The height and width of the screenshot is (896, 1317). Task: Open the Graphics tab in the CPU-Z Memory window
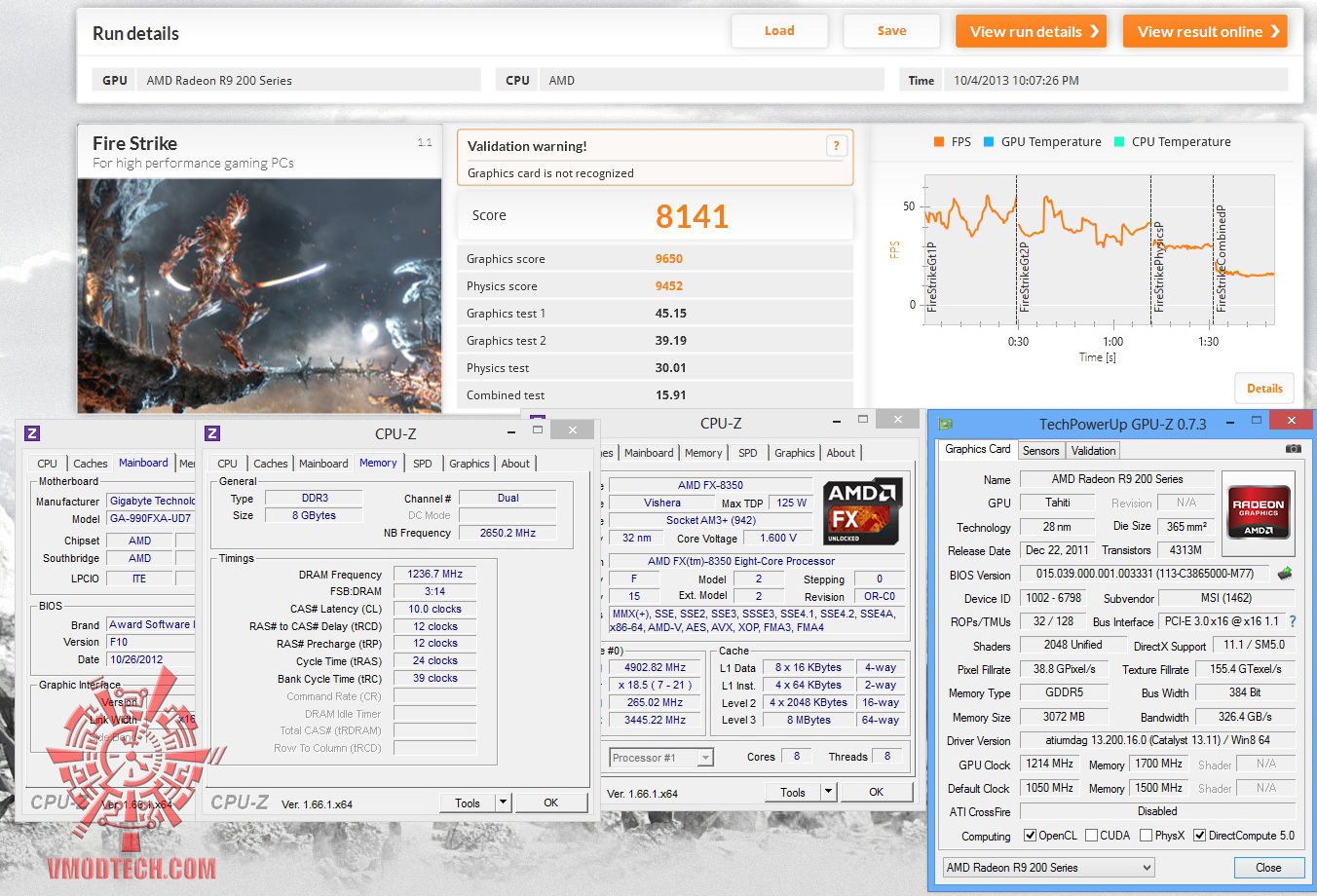pos(469,464)
